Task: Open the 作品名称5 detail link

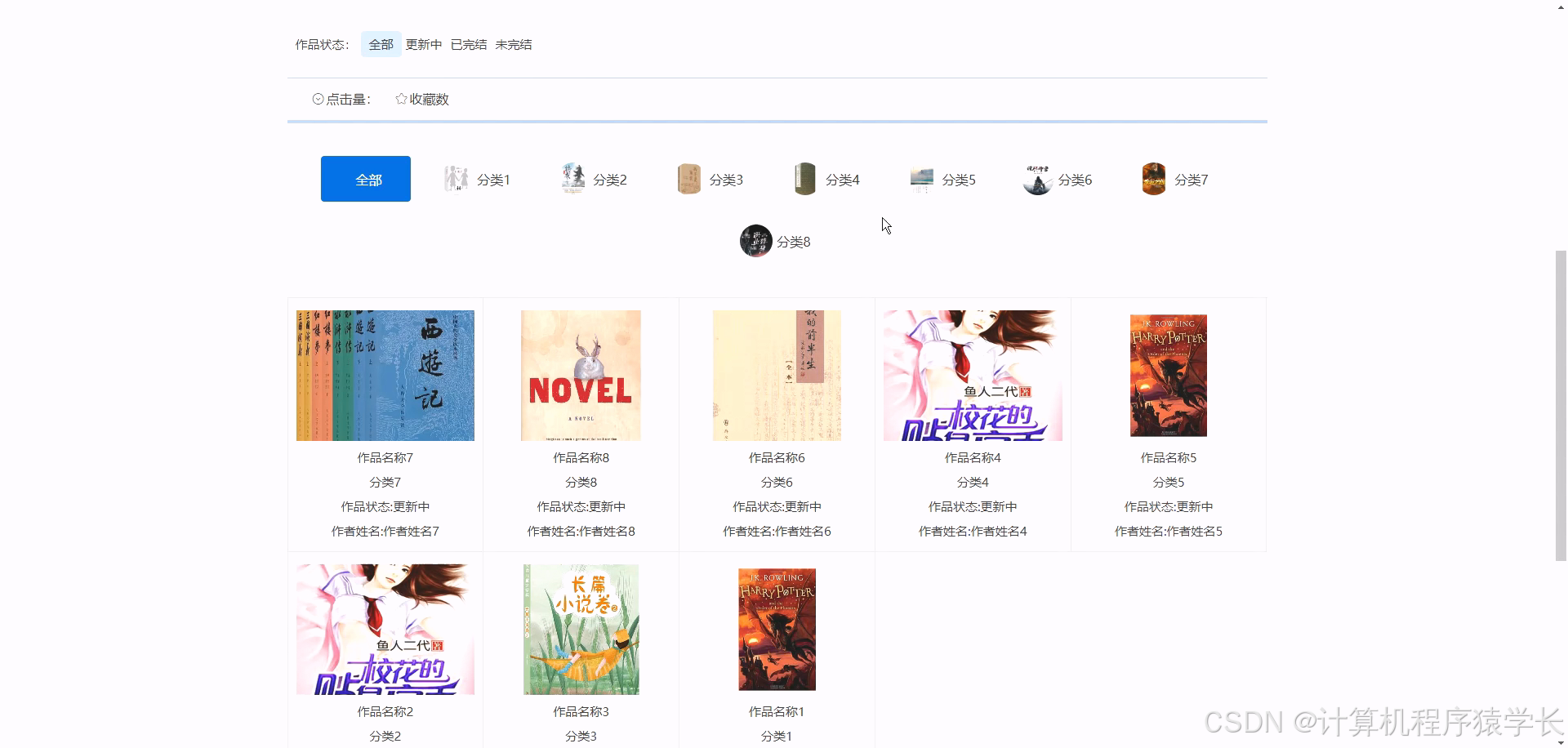Action: [x=1168, y=457]
